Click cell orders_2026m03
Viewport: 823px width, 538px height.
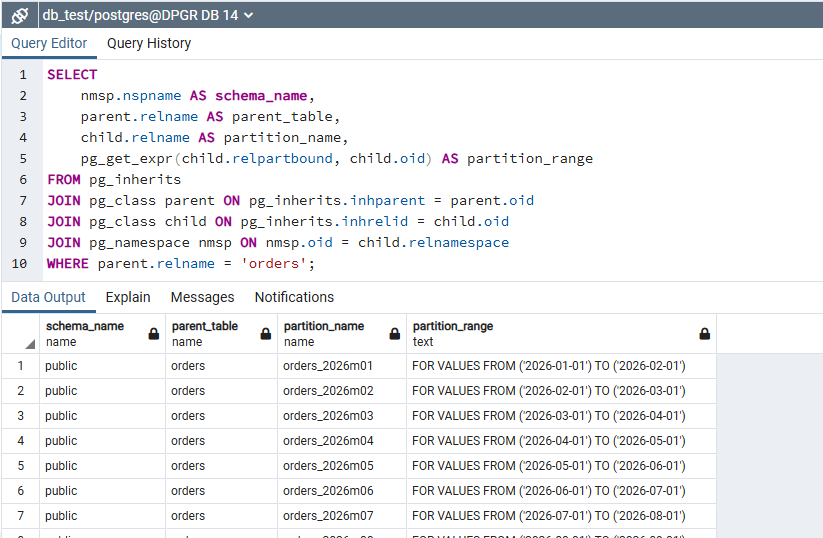(x=342, y=416)
